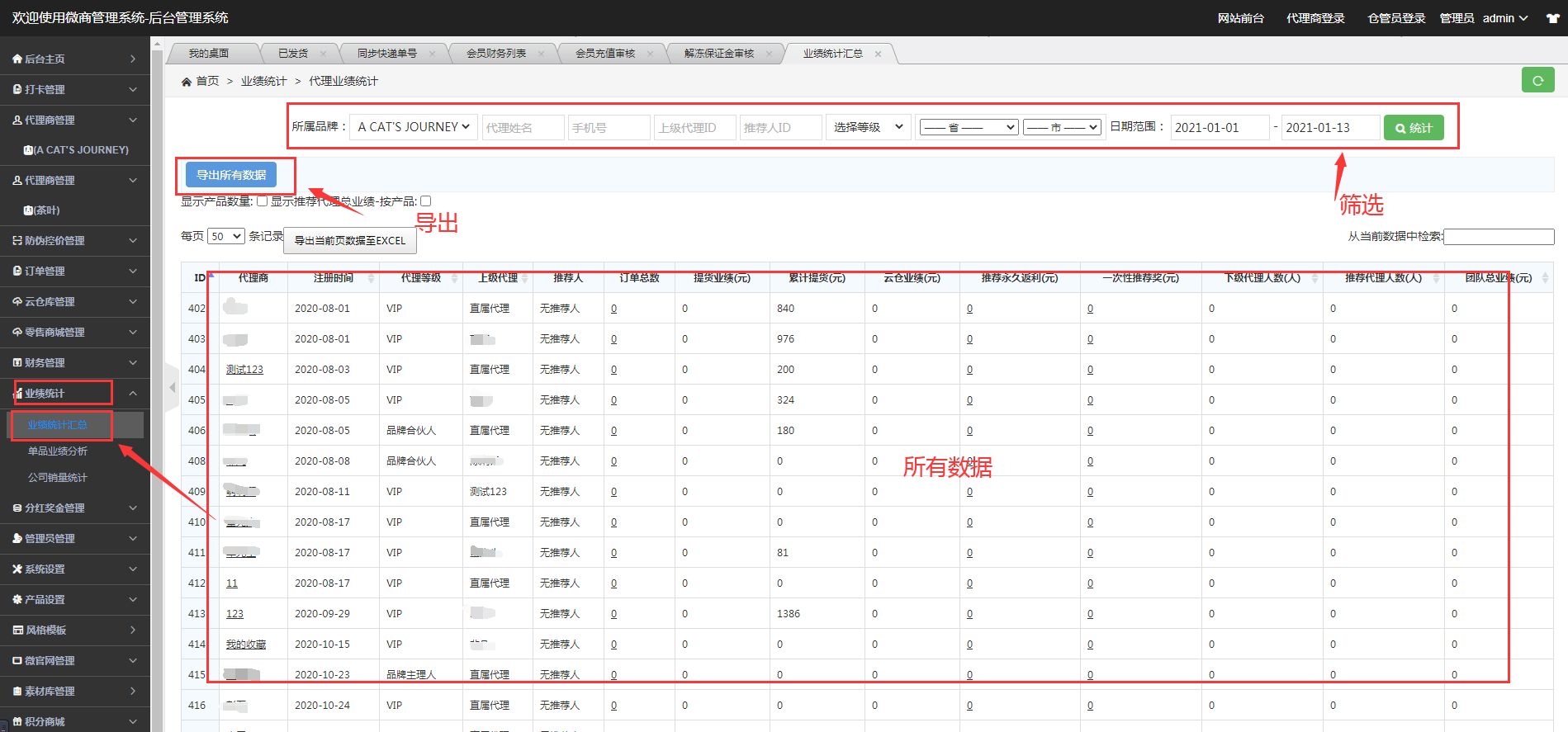The width and height of the screenshot is (1568, 732).
Task: Close the 已发货 tab
Action: coord(323,54)
